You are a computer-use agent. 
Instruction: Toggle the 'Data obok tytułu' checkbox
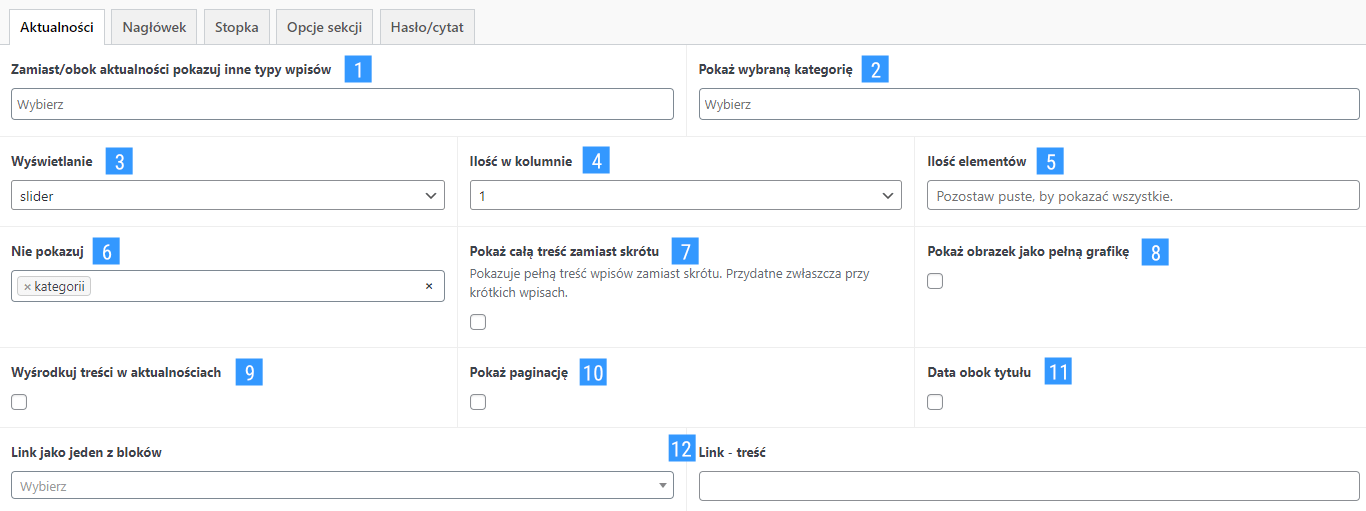coord(935,402)
